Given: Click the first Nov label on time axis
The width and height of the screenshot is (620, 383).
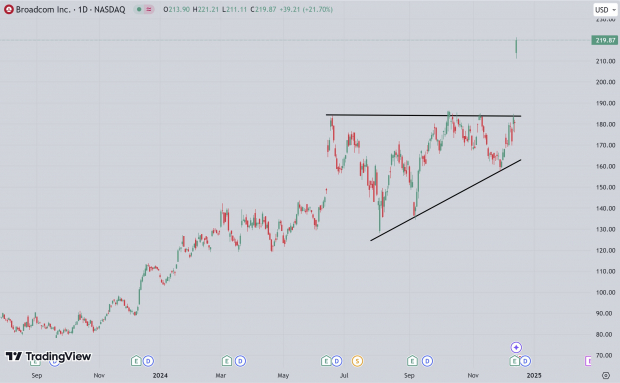Looking at the screenshot, I should (99, 375).
